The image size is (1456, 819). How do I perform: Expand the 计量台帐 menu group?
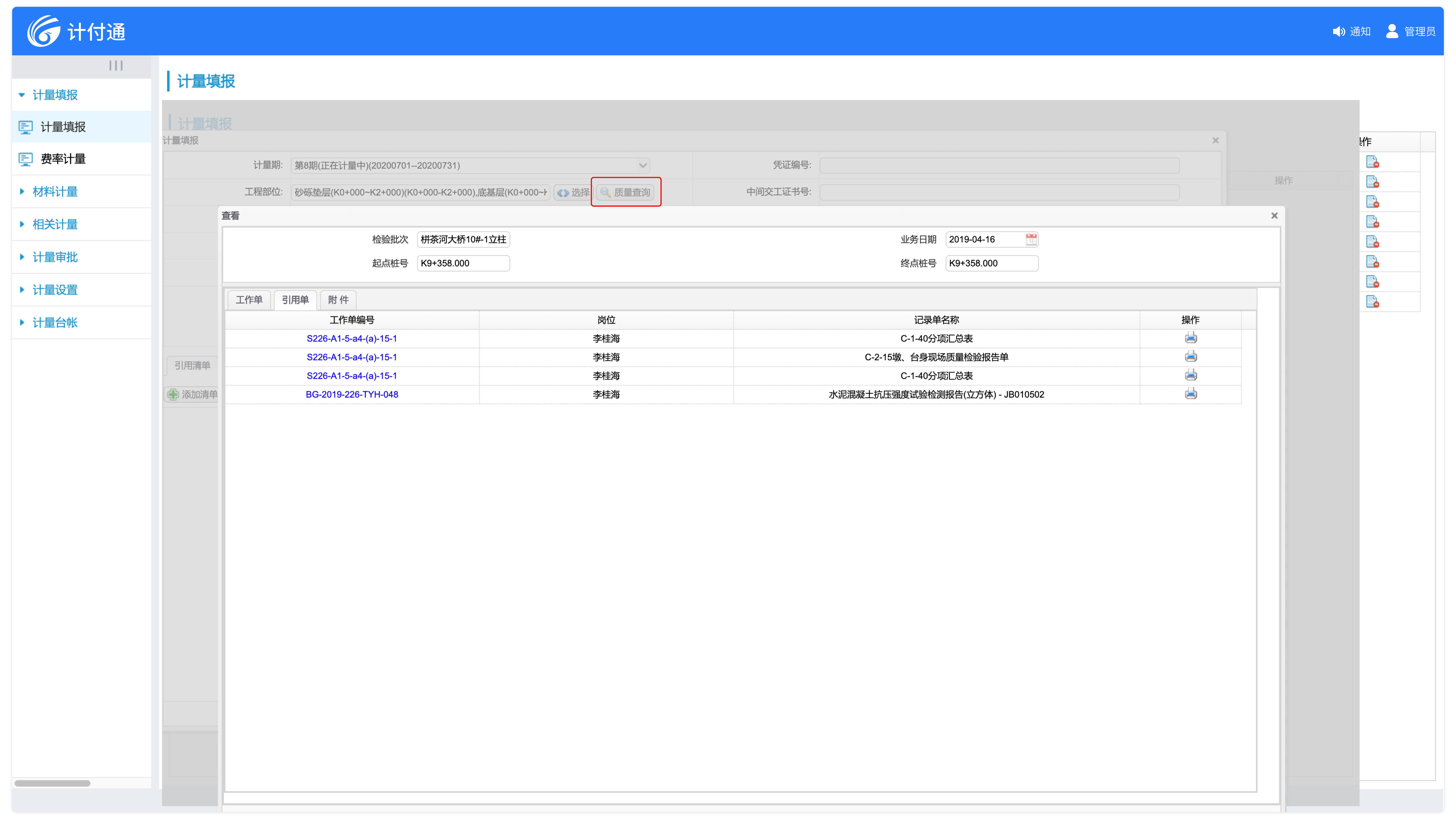[x=55, y=323]
